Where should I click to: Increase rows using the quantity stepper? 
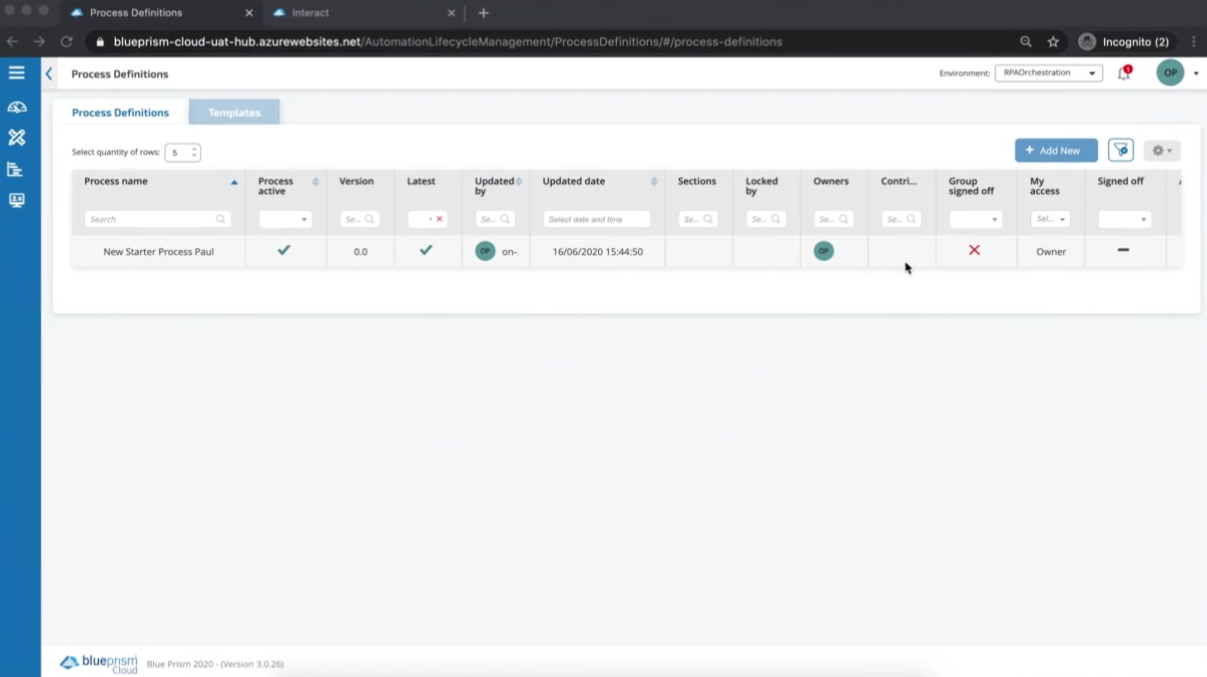(192, 148)
